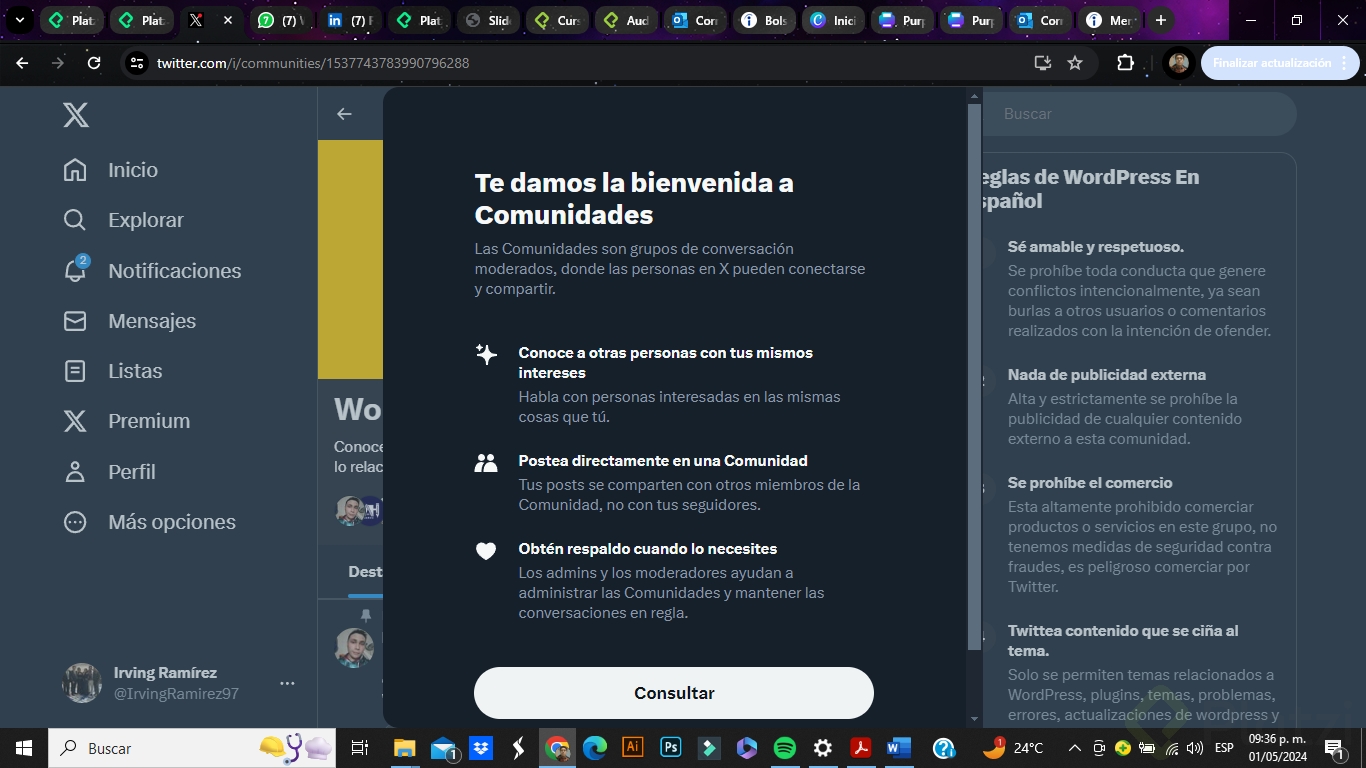Expand Más opciones in the sidebar
The height and width of the screenshot is (768, 1366).
(x=150, y=522)
